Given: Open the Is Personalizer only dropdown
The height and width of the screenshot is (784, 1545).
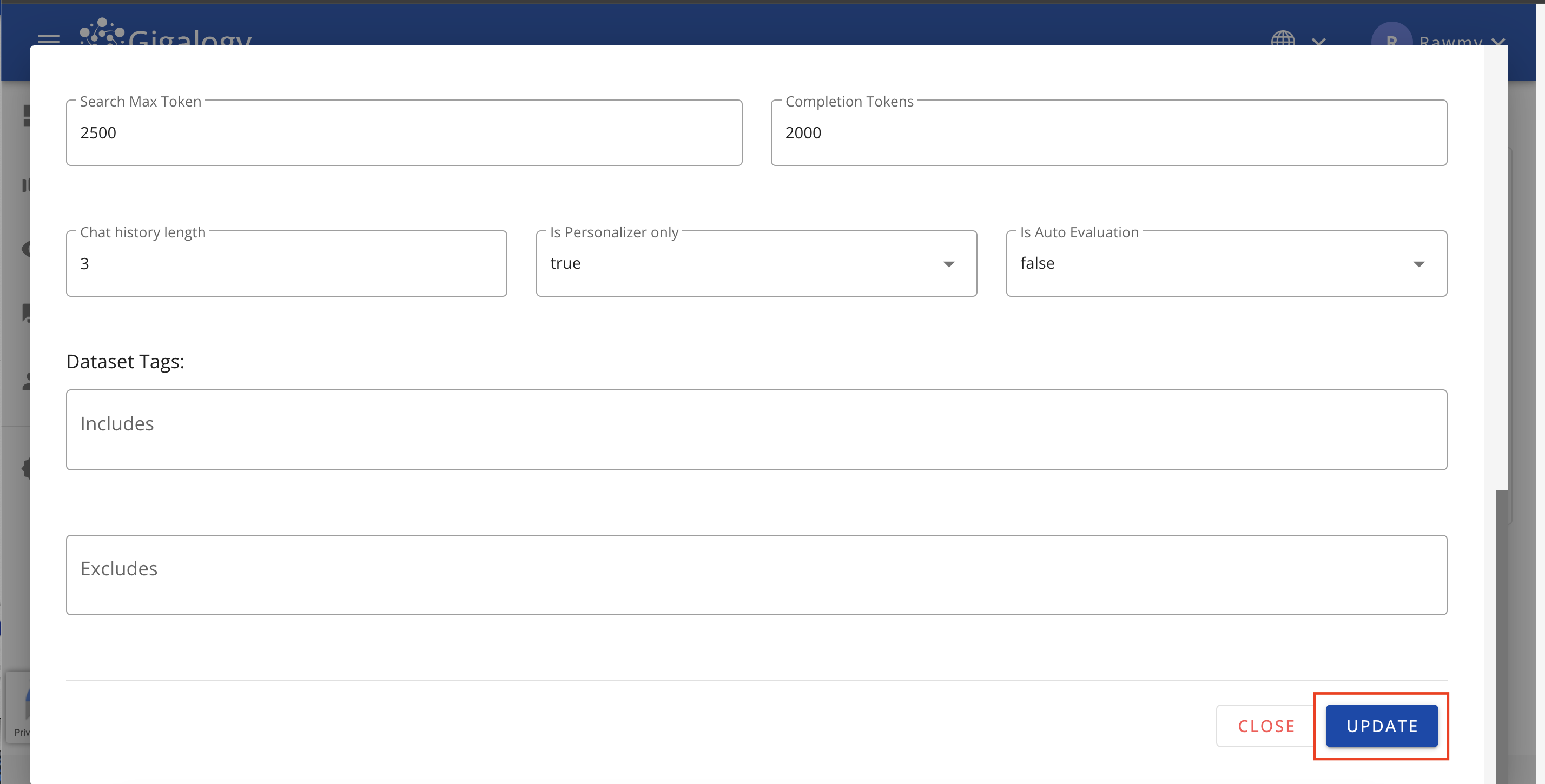Looking at the screenshot, I should coord(756,264).
